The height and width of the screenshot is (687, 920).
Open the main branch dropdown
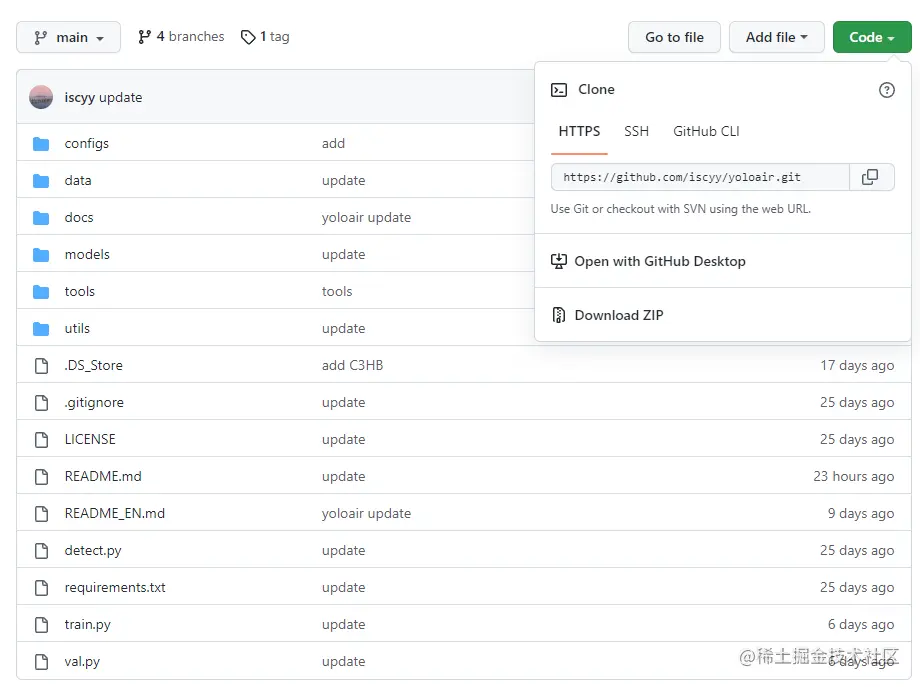click(x=69, y=37)
